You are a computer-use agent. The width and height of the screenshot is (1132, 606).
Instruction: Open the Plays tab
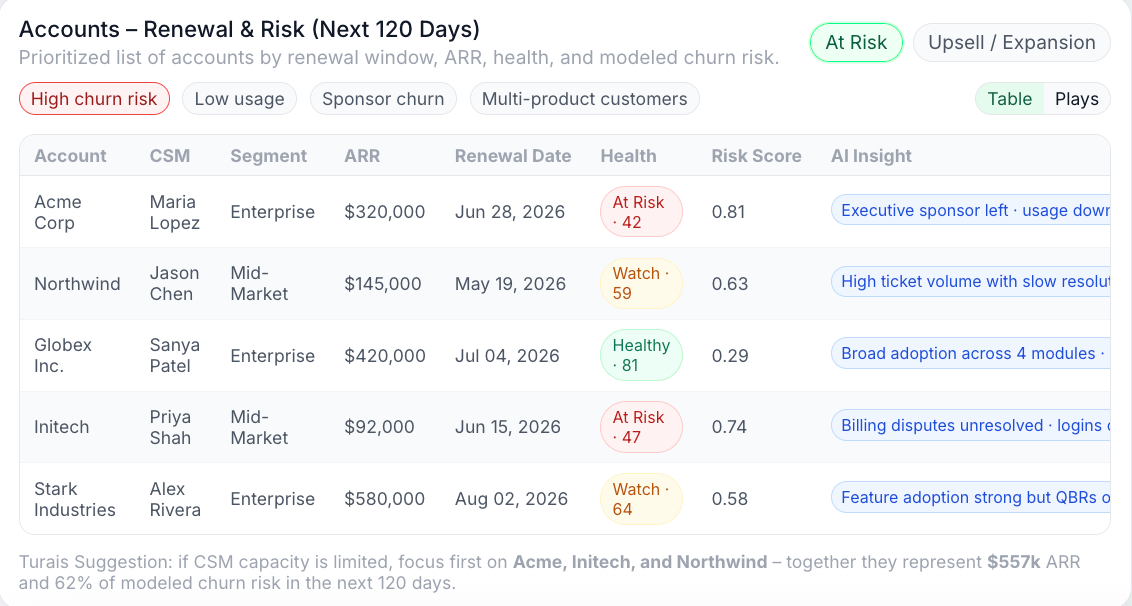(x=1076, y=99)
